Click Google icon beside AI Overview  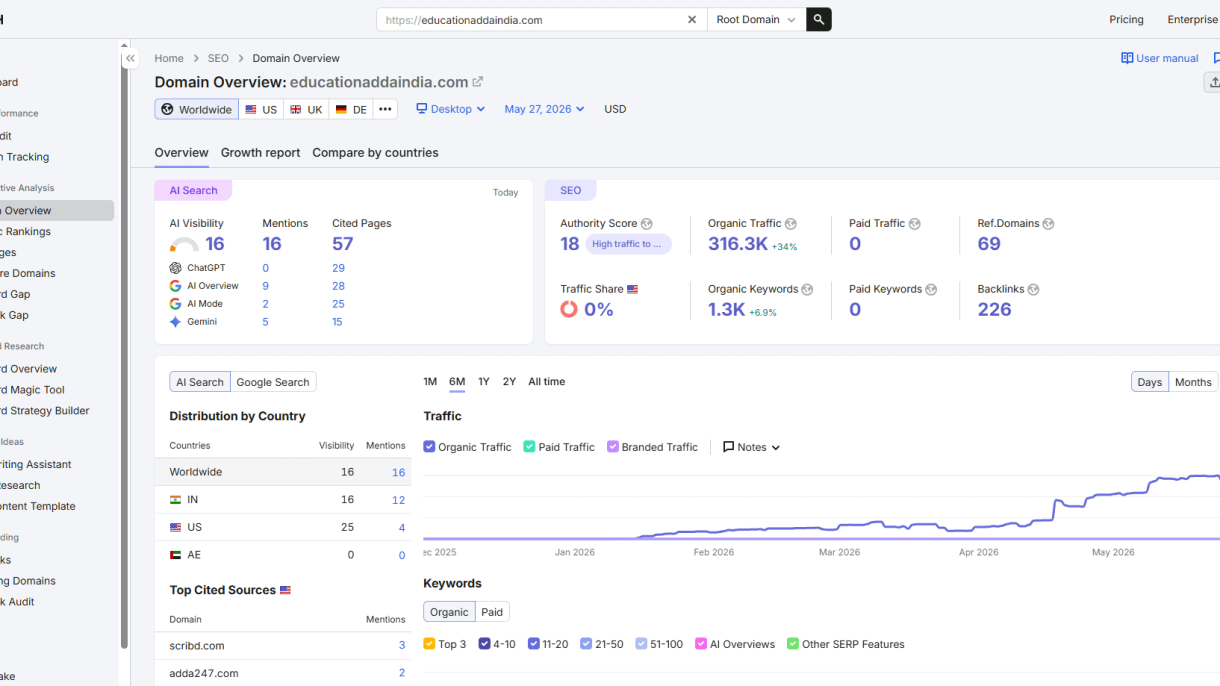pos(175,286)
